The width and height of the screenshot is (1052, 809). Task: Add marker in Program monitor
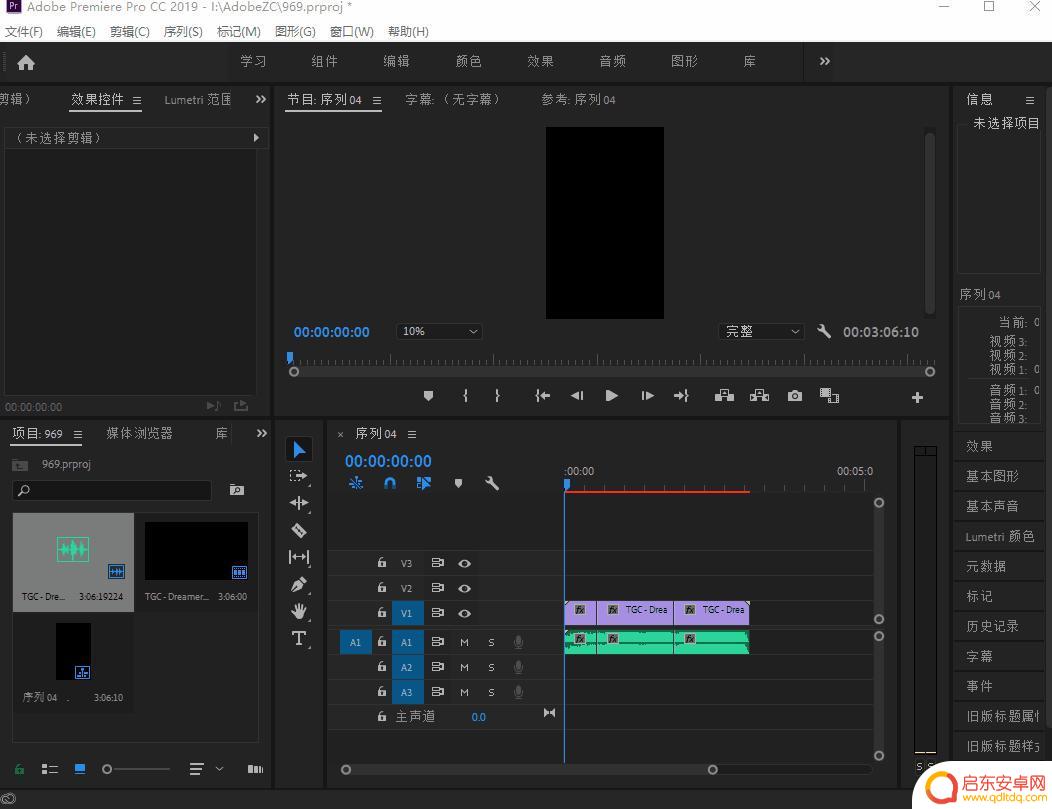(x=428, y=396)
